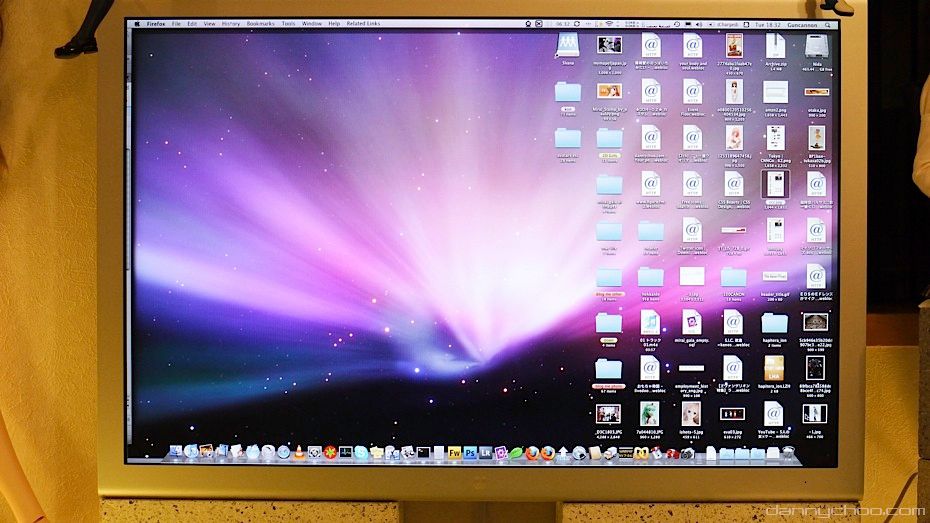Viewport: 930px width, 523px height.
Task: Open the Shona network drive icon
Action: click(x=568, y=45)
